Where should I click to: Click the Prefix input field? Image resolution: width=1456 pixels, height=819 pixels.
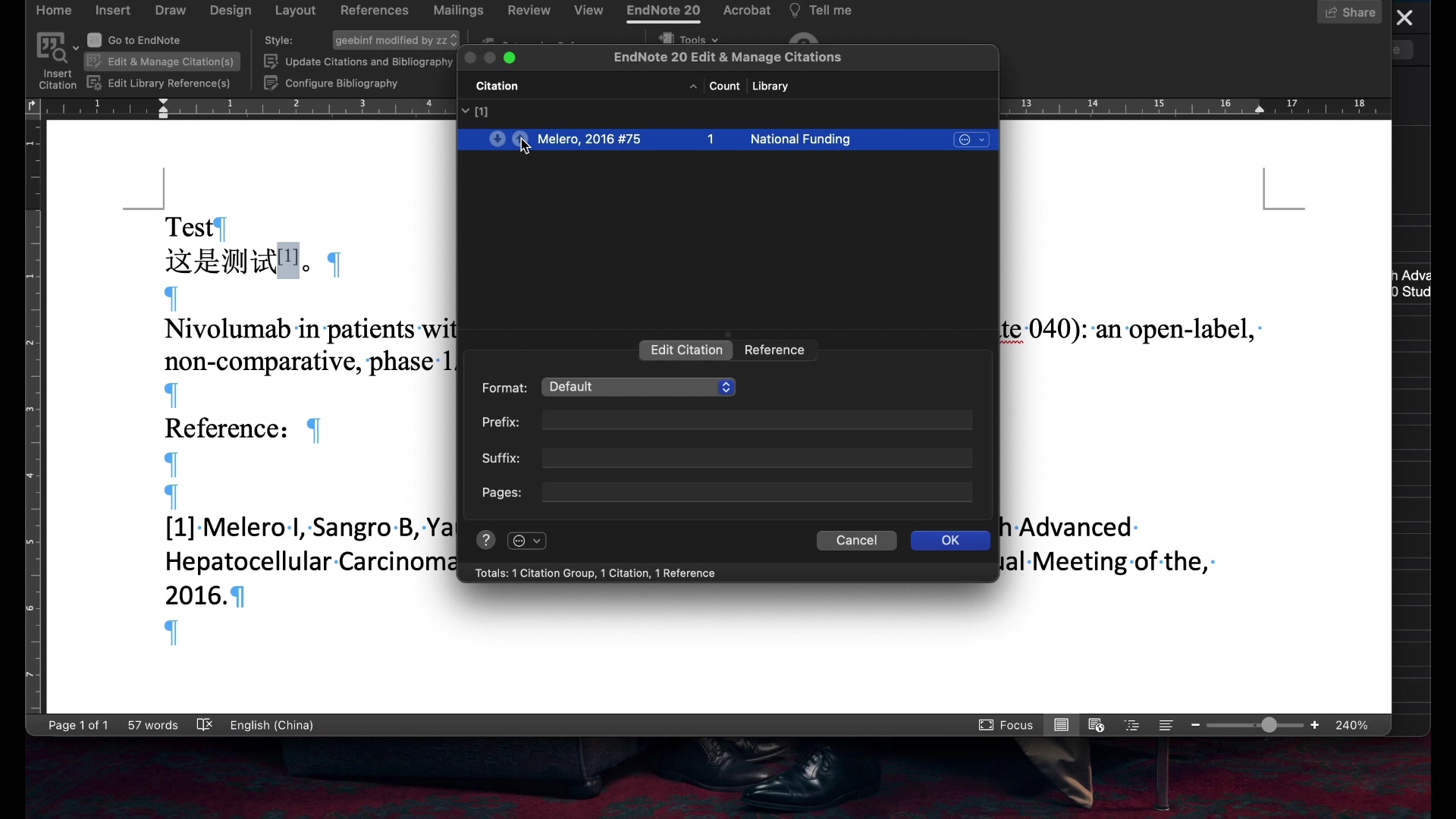tap(757, 422)
